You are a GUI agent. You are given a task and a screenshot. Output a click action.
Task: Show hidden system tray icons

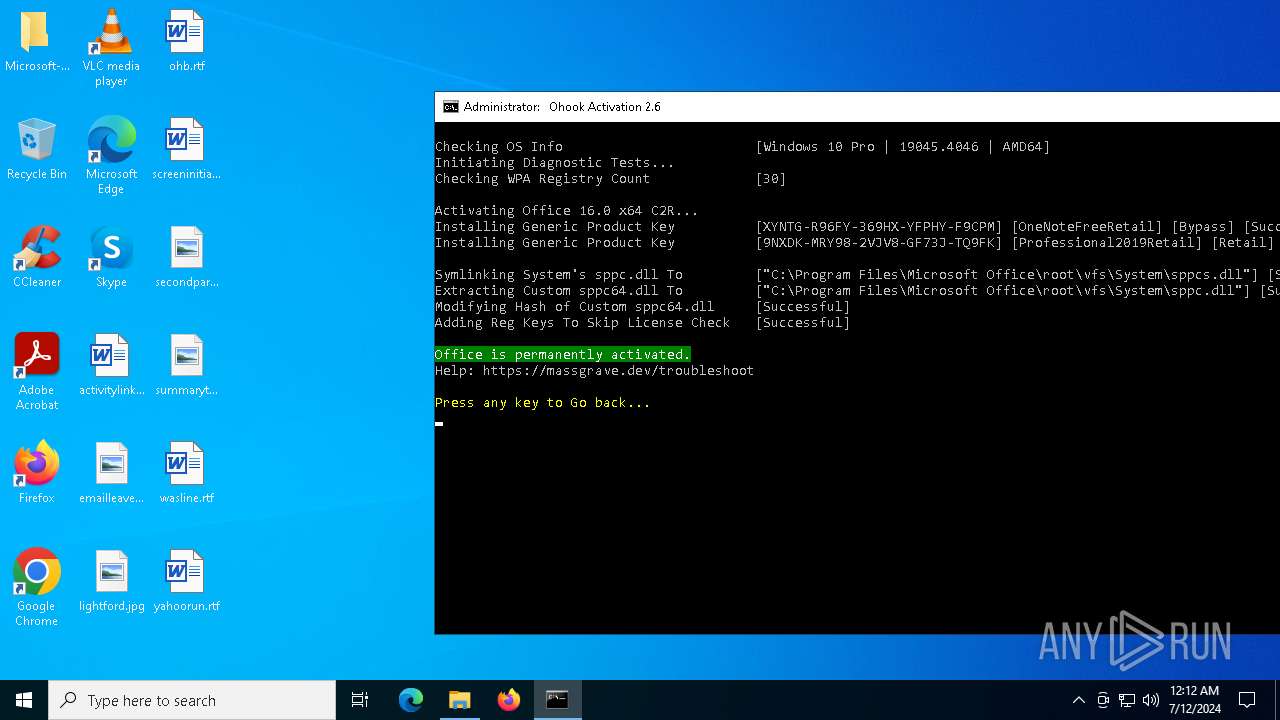click(1078, 700)
